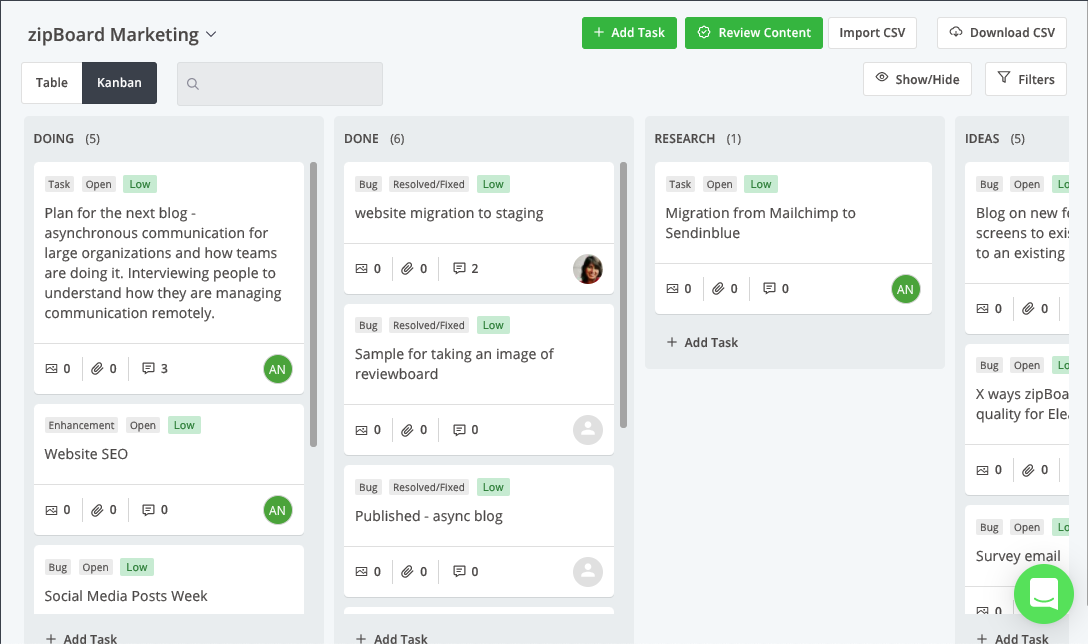This screenshot has width=1088, height=644.
Task: Click attachment icon on Published async blog card
Action: click(x=407, y=571)
